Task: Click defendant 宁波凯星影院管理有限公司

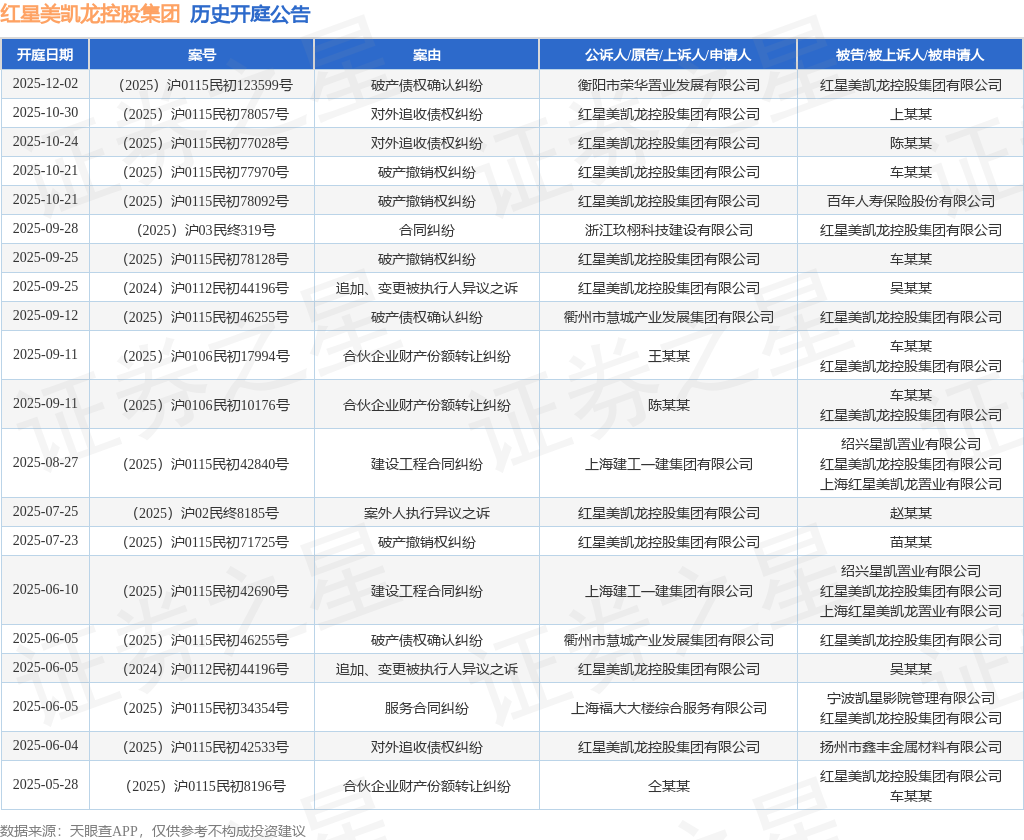Action: pos(910,698)
